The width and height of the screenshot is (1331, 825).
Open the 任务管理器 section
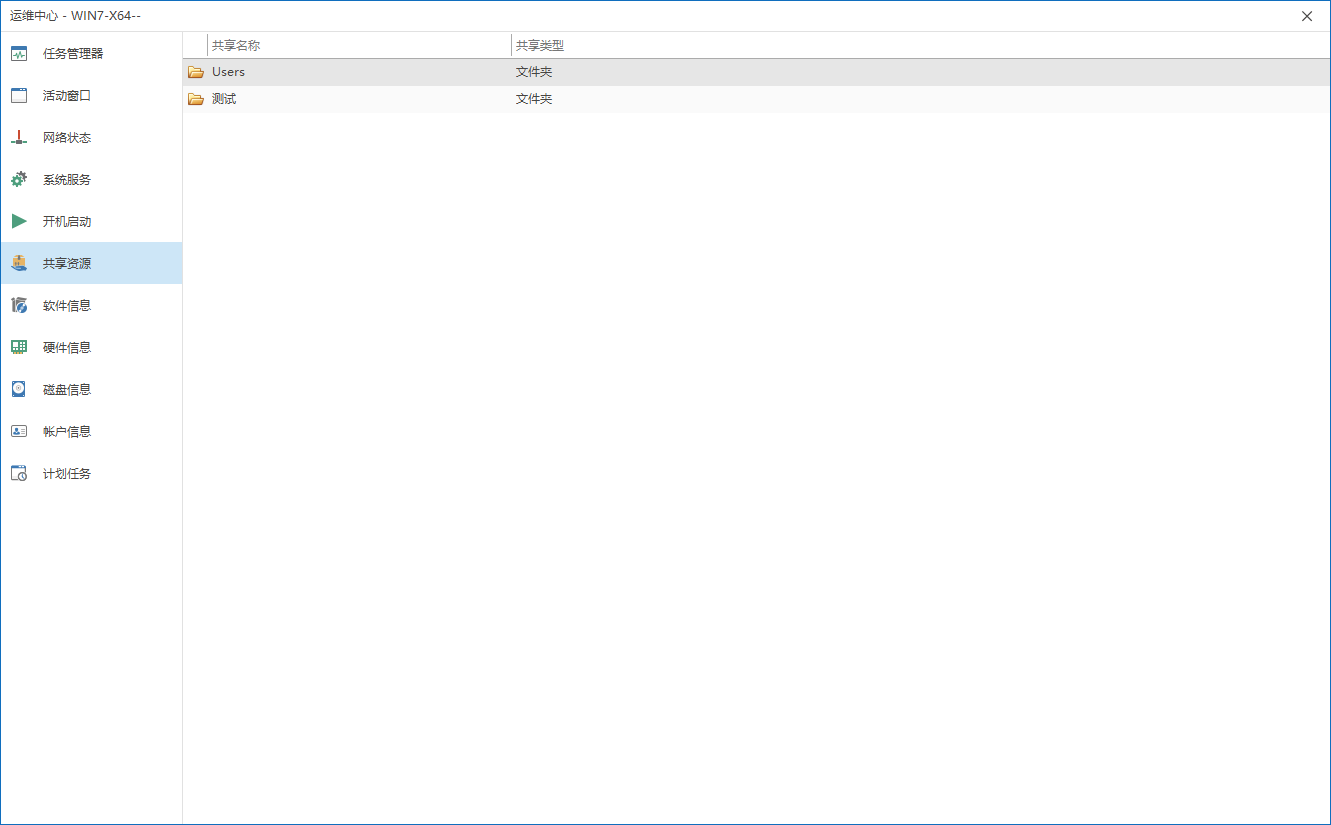click(91, 53)
